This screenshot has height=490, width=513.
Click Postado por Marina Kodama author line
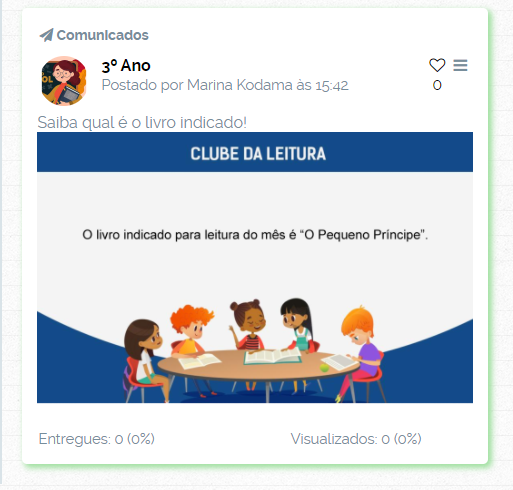[x=225, y=85]
